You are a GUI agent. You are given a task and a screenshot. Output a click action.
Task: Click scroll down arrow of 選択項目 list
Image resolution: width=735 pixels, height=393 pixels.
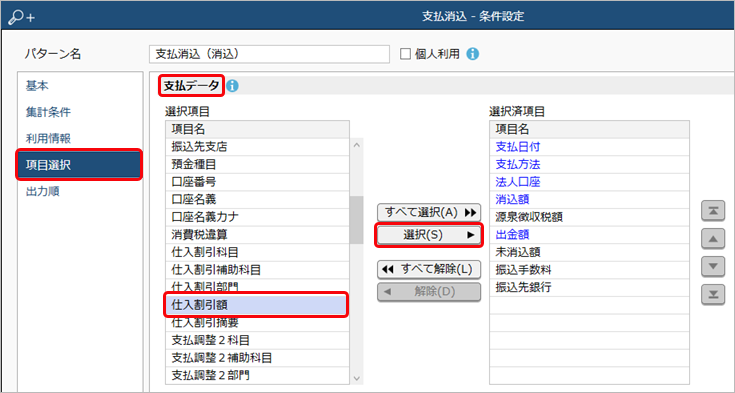357,378
